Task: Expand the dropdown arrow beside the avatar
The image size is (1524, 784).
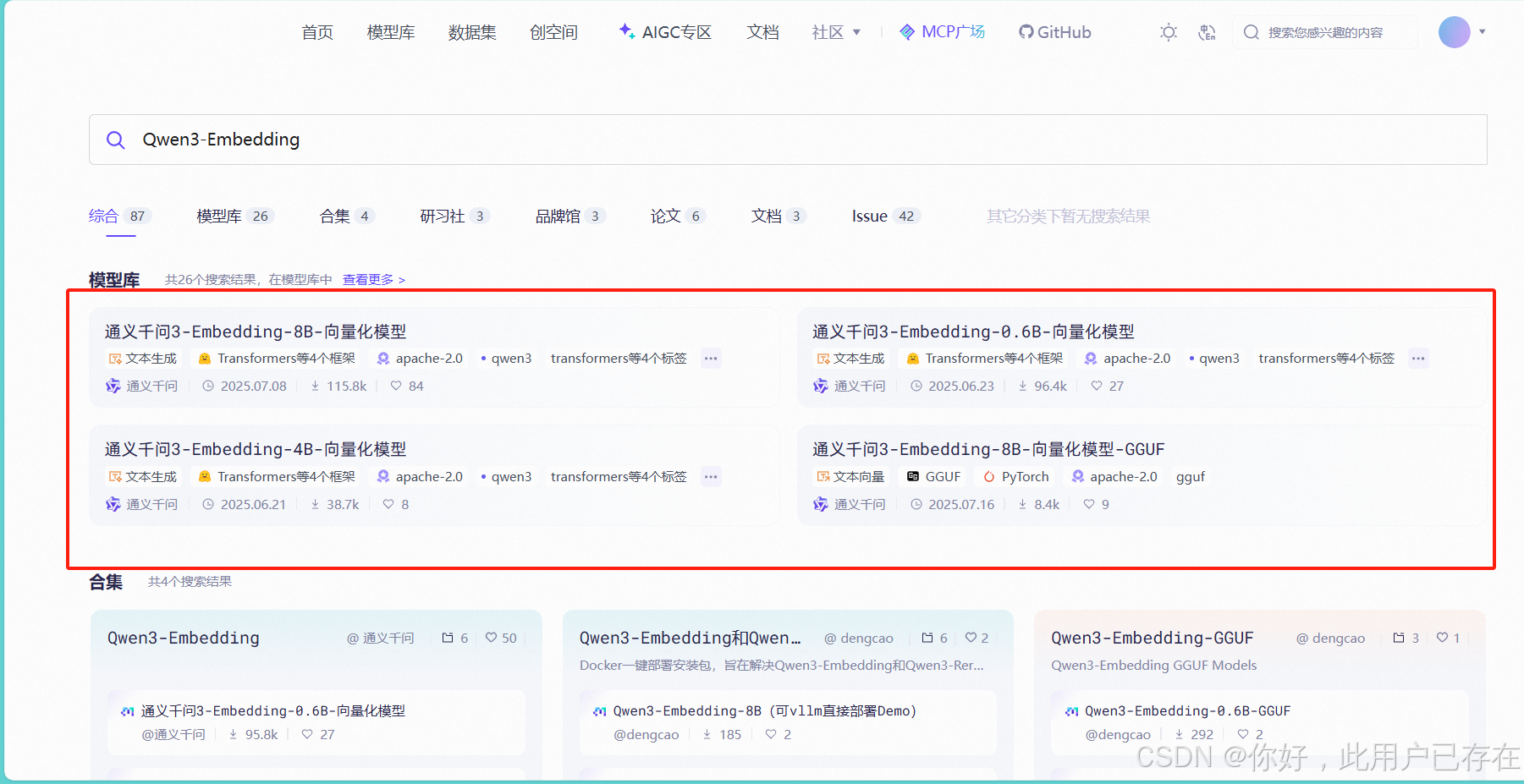Action: (1483, 32)
